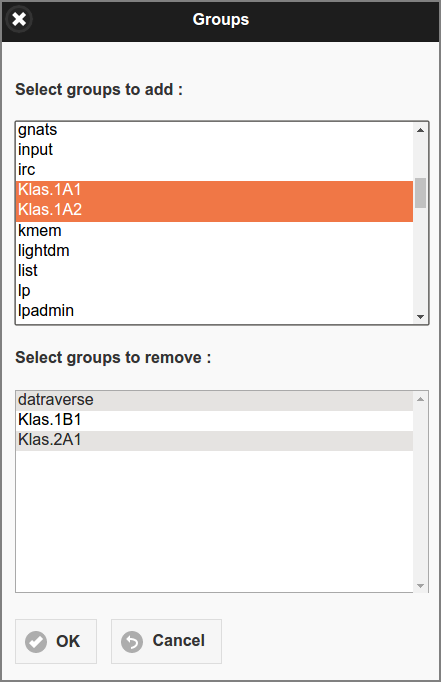
Task: Select lpadmin in groups to add
Action: pyautogui.click(x=214, y=311)
